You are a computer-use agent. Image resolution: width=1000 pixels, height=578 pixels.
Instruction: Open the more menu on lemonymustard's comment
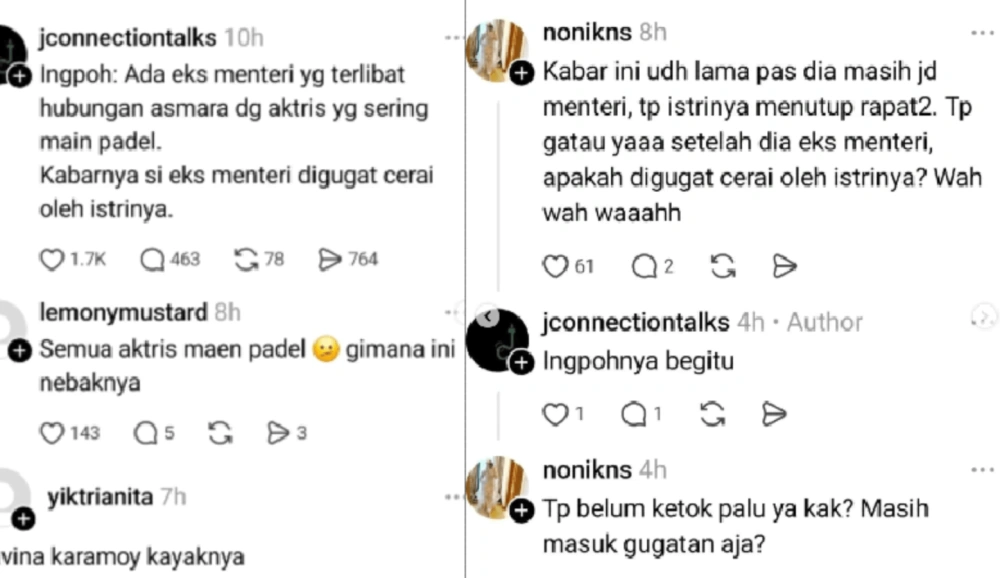tap(452, 312)
